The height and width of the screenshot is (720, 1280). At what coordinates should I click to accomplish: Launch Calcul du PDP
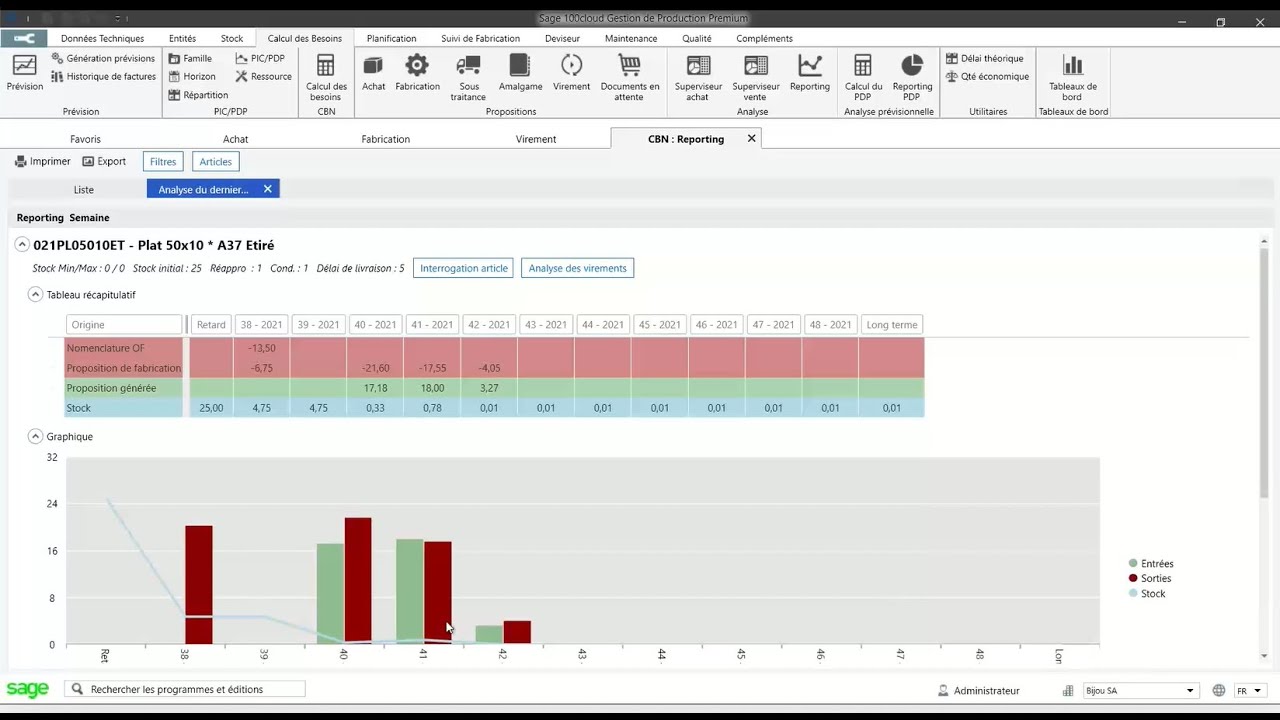863,77
